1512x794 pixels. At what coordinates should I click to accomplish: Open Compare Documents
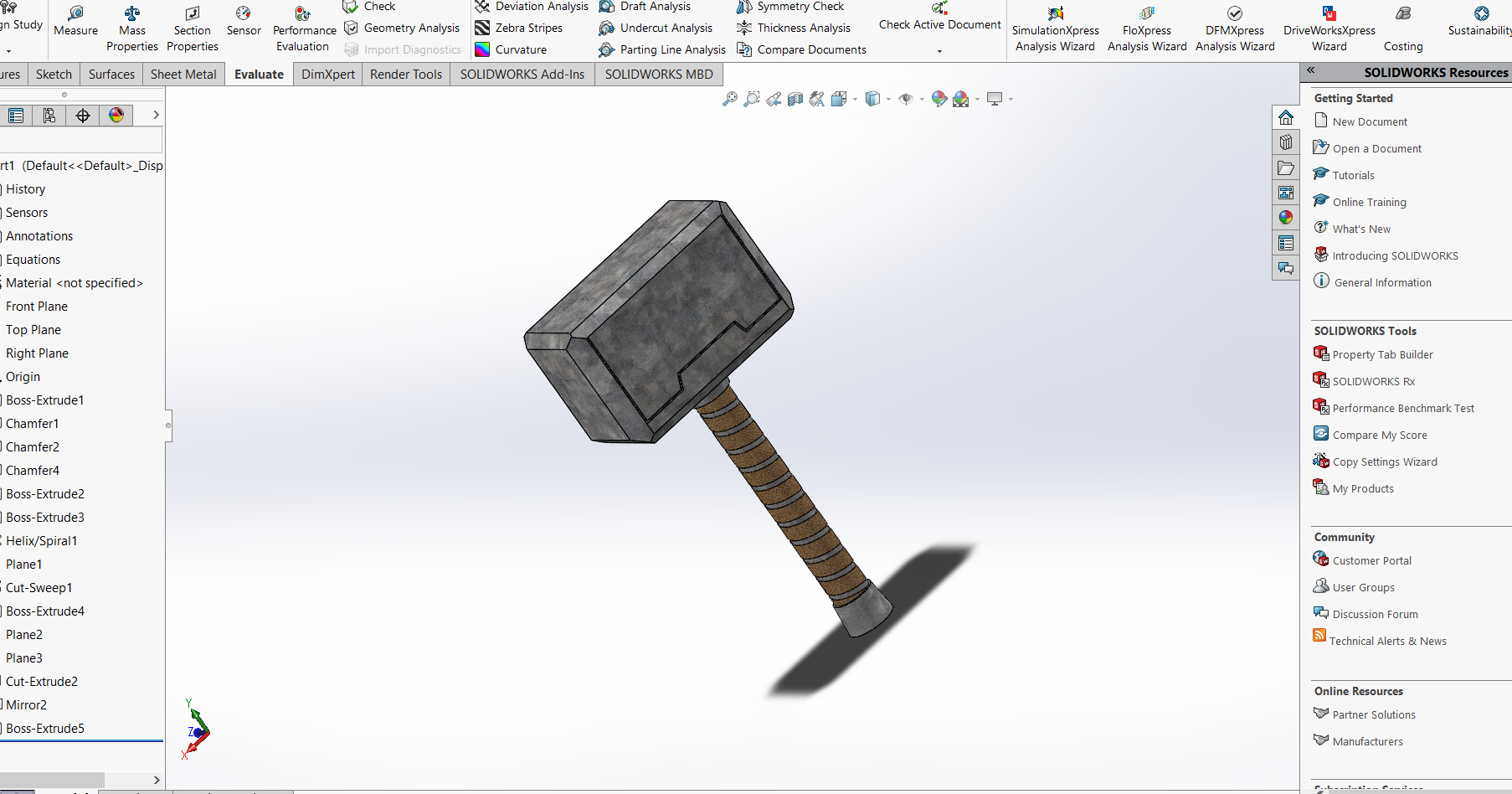(x=801, y=49)
